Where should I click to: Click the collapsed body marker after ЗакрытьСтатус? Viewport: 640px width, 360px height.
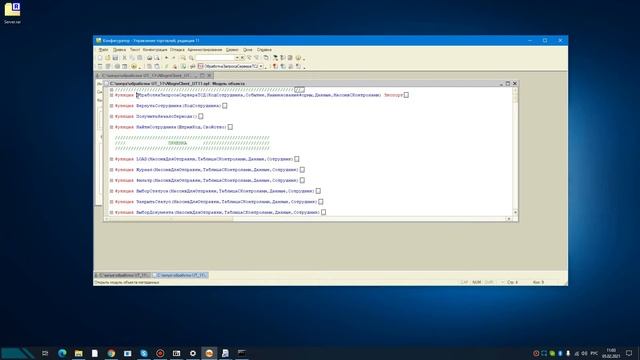(320, 202)
